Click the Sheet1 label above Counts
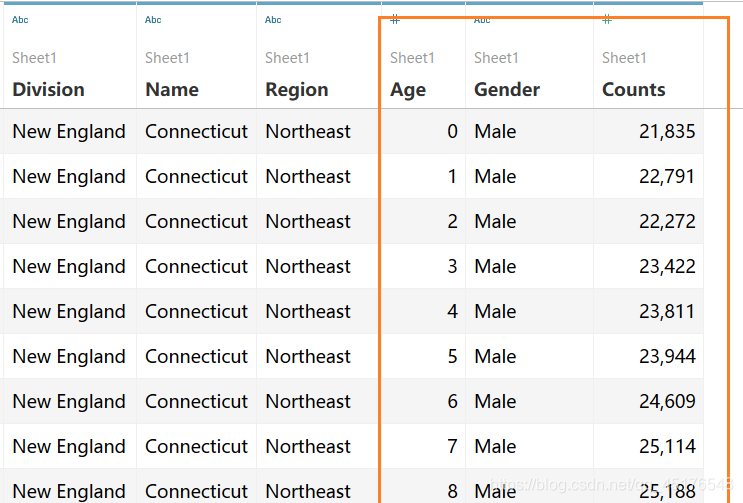Image resolution: width=743 pixels, height=503 pixels. (x=624, y=58)
